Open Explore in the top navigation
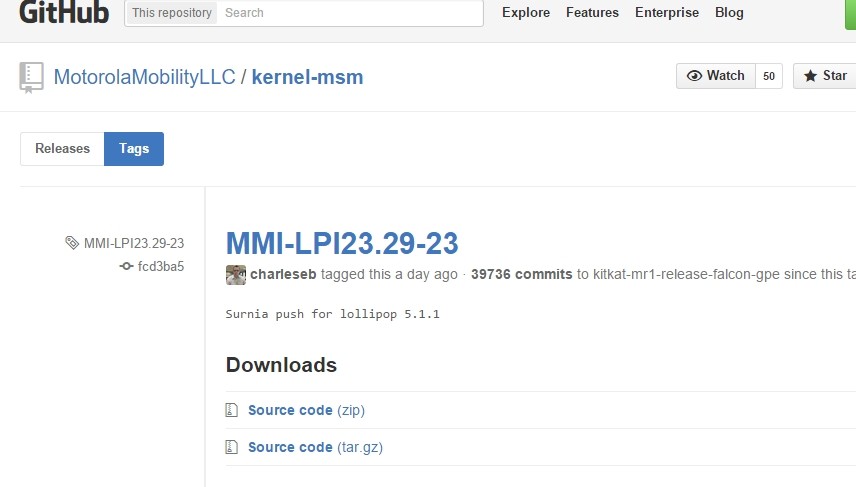 pos(526,13)
